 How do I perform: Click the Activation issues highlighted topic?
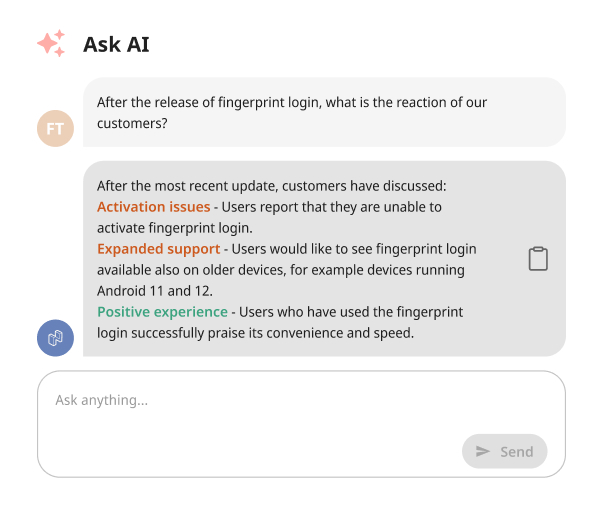pyautogui.click(x=153, y=207)
